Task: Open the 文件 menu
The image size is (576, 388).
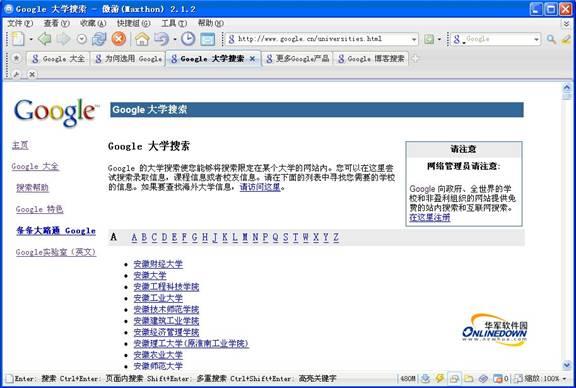Action: click(20, 23)
